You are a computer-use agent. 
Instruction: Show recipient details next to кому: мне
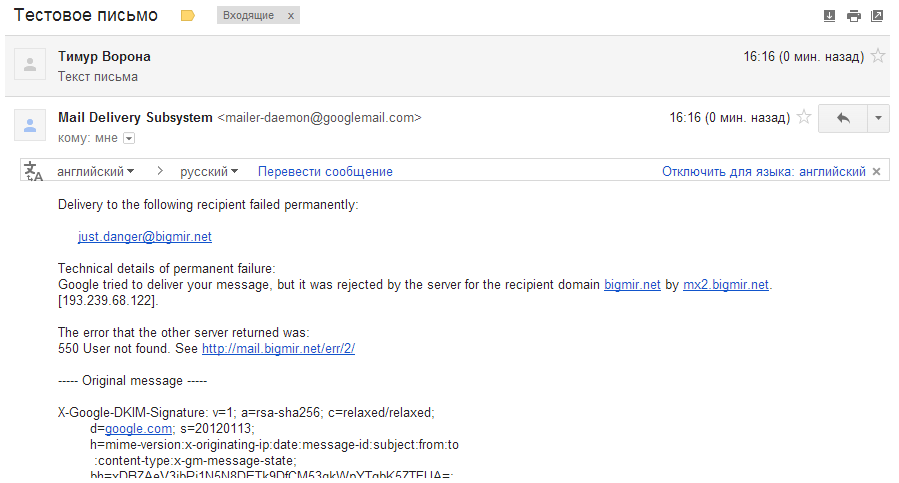point(128,138)
